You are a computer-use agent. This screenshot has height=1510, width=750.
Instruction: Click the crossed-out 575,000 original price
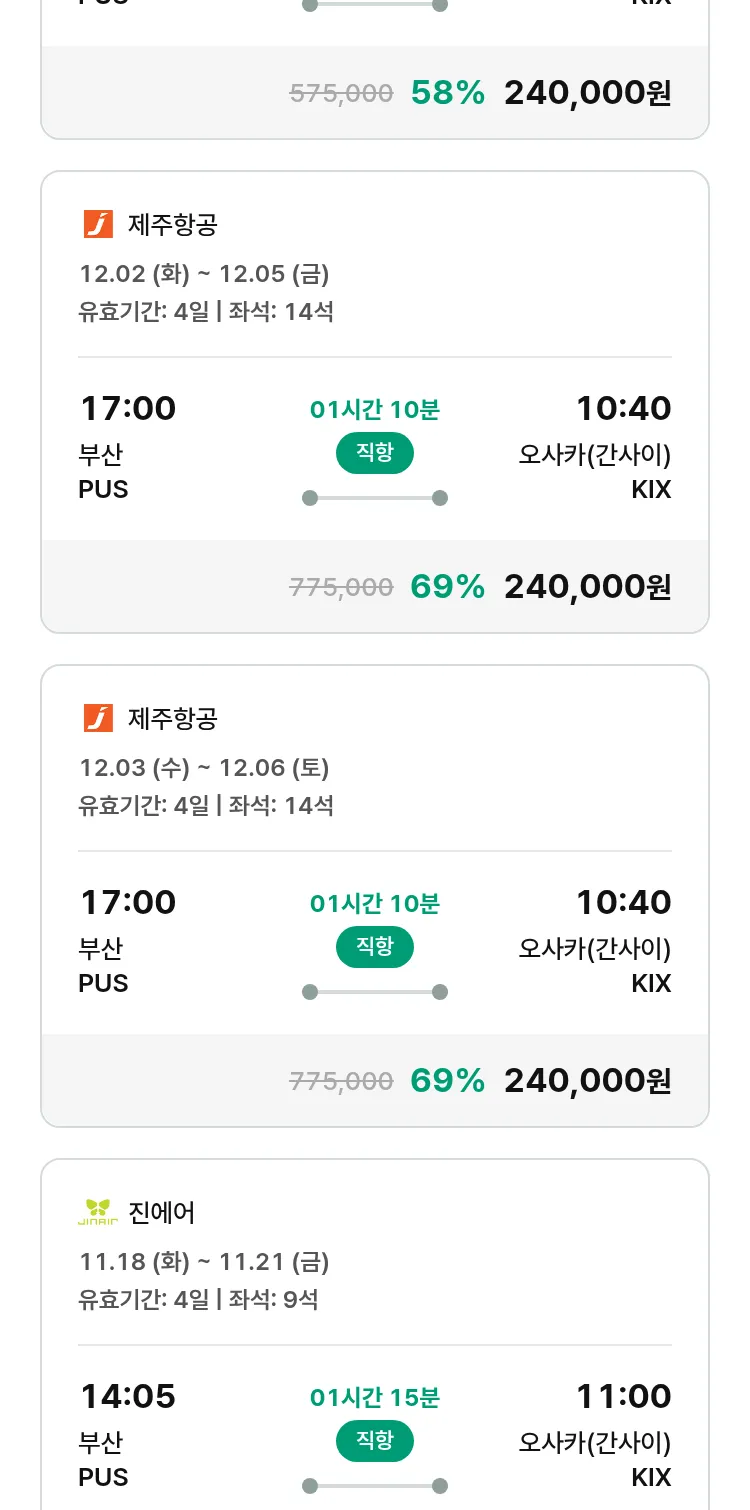(x=341, y=93)
